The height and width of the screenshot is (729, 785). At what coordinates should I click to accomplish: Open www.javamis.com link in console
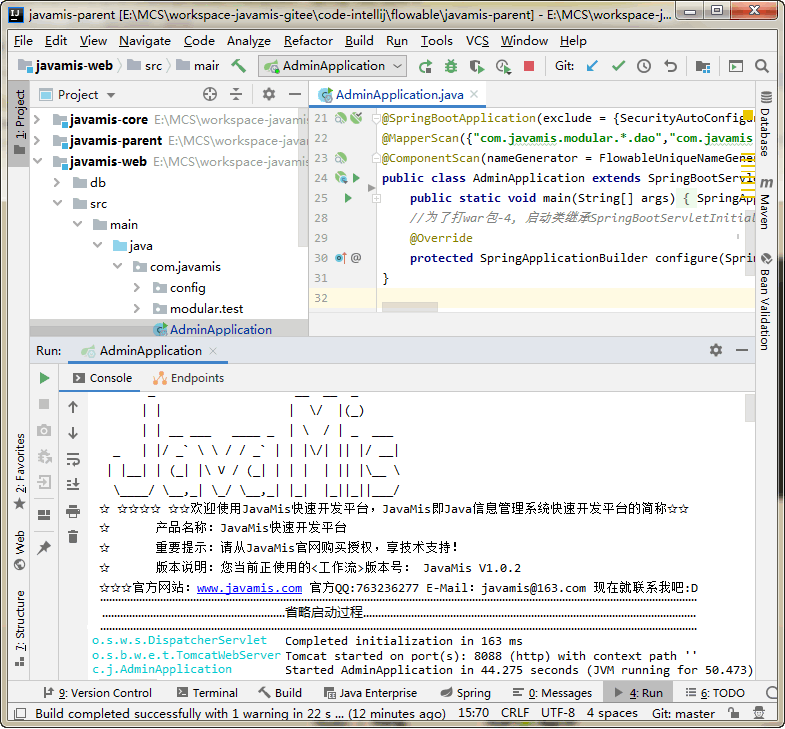pos(249,588)
